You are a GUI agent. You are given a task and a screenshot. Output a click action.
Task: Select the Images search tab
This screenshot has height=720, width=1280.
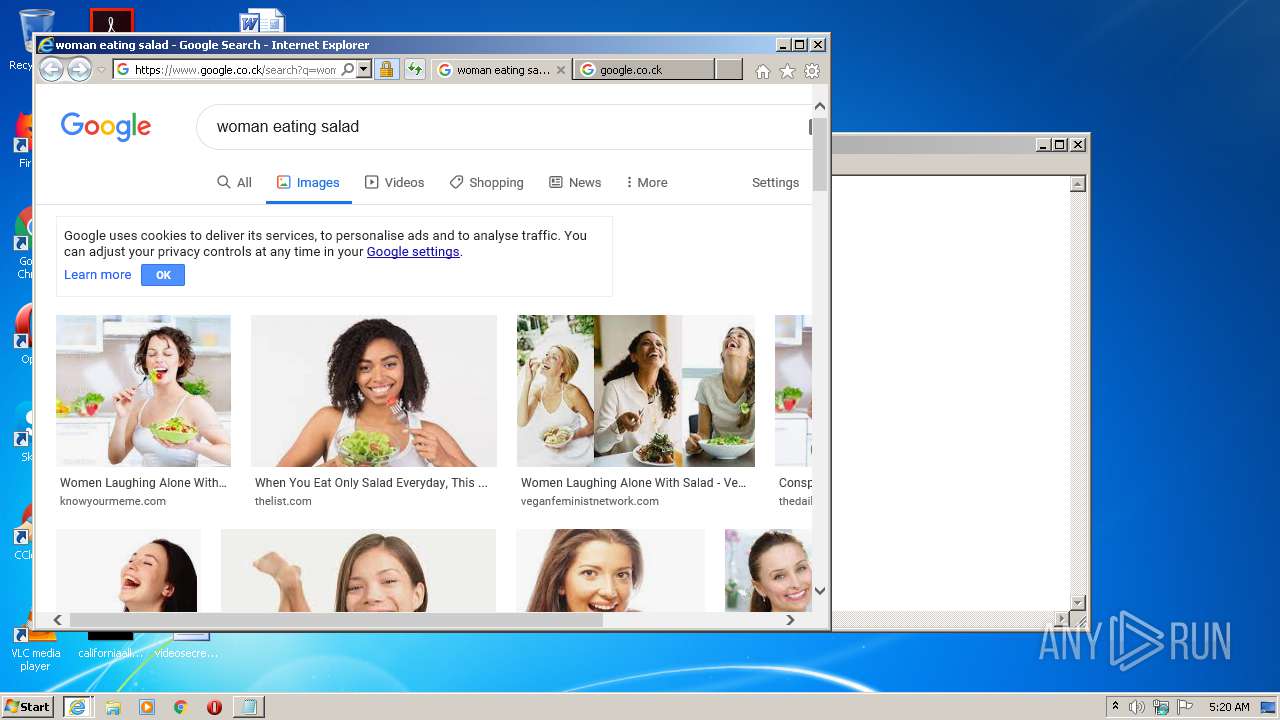pos(309,182)
